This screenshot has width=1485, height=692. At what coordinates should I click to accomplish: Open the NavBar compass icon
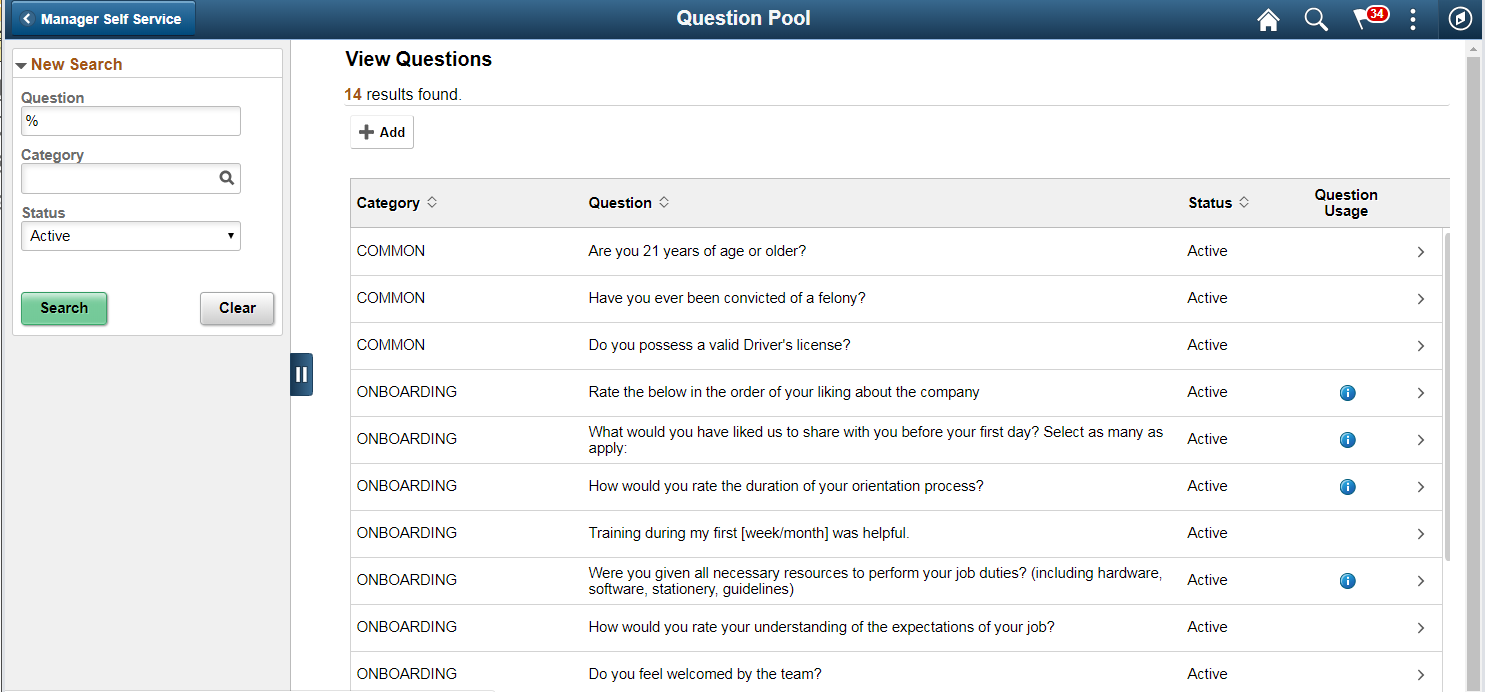(1460, 20)
